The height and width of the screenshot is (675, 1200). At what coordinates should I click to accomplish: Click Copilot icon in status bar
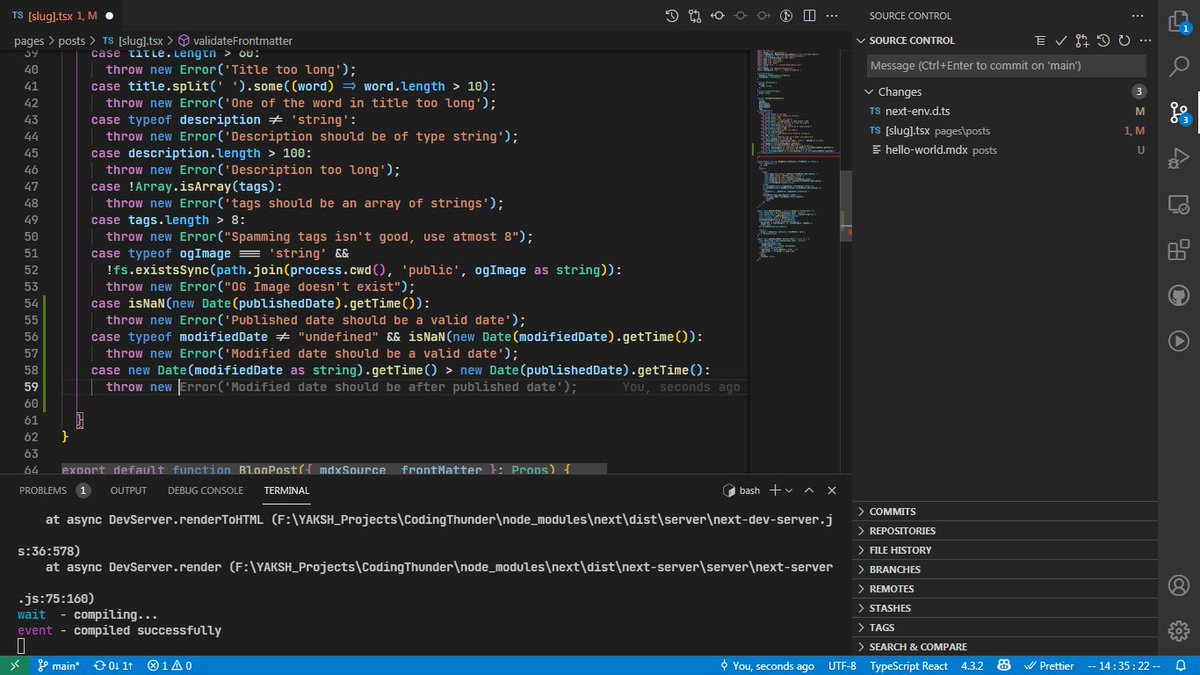[x=1002, y=665]
